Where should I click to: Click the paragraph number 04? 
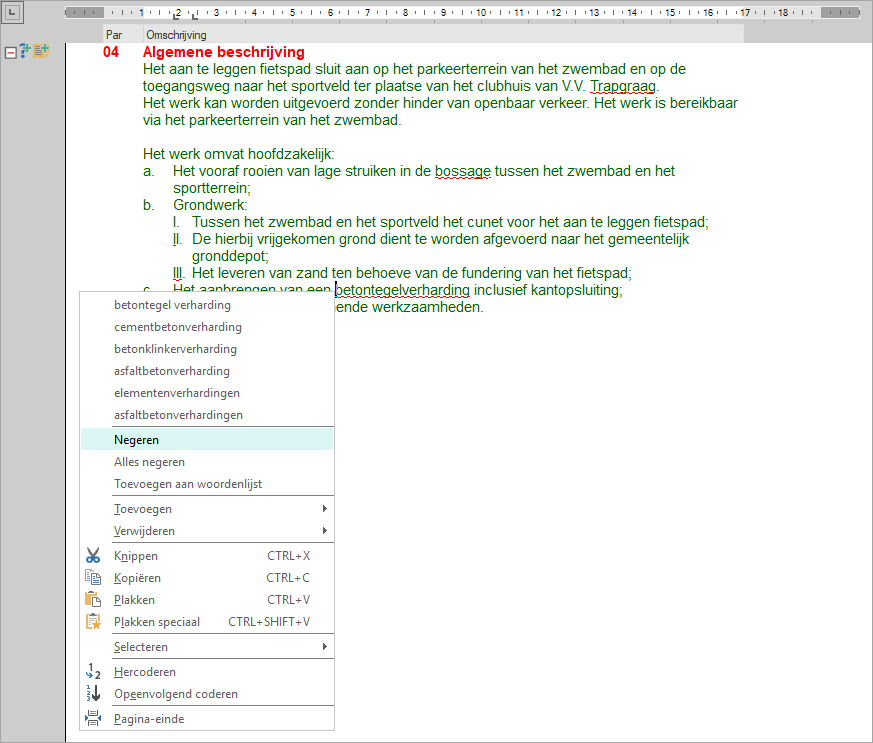pyautogui.click(x=111, y=52)
